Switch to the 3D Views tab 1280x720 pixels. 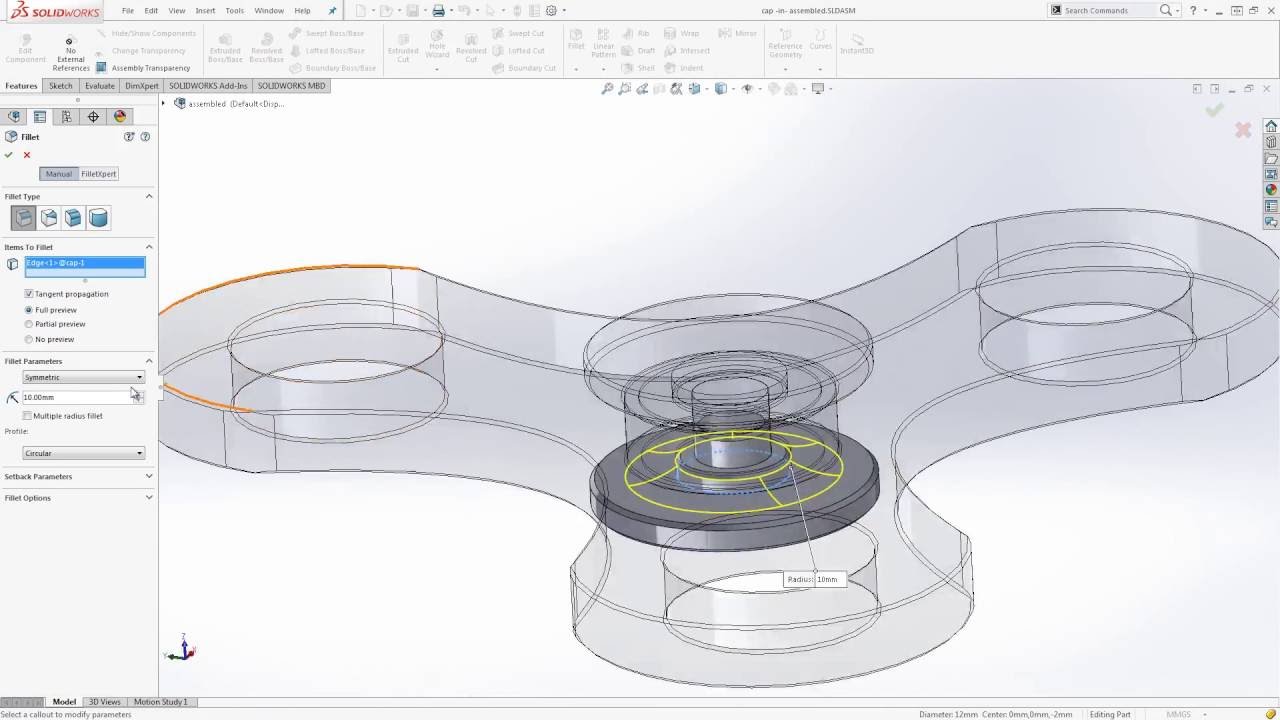pos(105,702)
